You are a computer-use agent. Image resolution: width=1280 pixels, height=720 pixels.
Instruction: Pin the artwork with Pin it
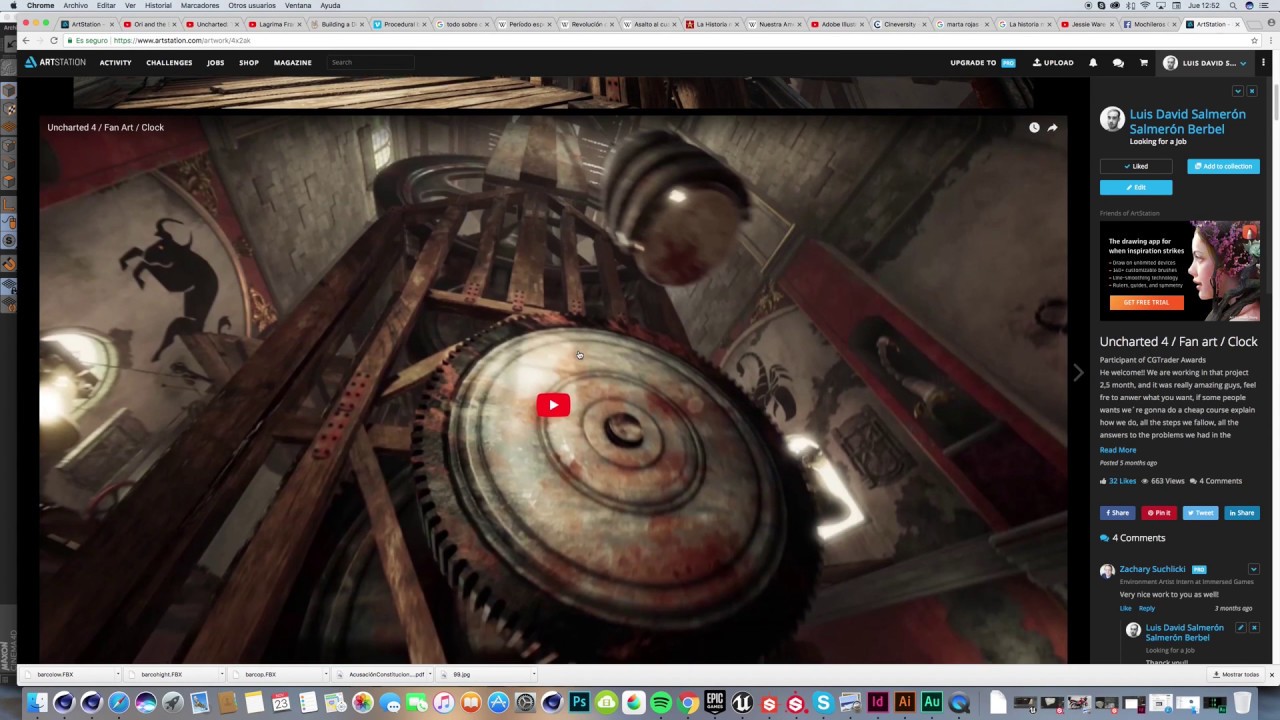pyautogui.click(x=1159, y=513)
